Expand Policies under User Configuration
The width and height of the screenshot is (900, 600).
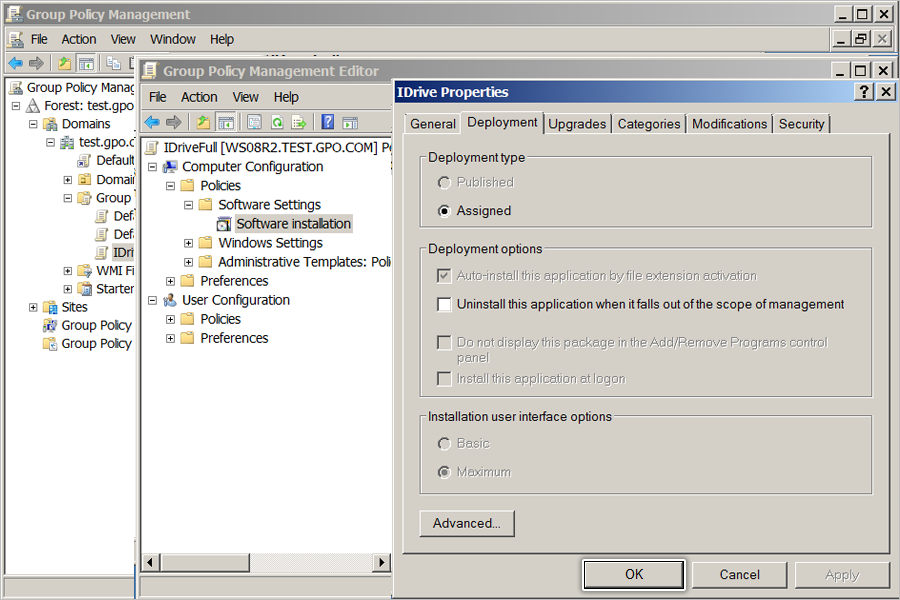(170, 319)
